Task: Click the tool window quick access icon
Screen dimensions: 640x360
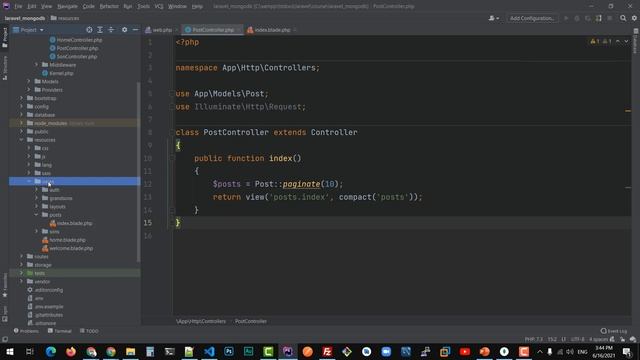Action: click(x=5, y=339)
